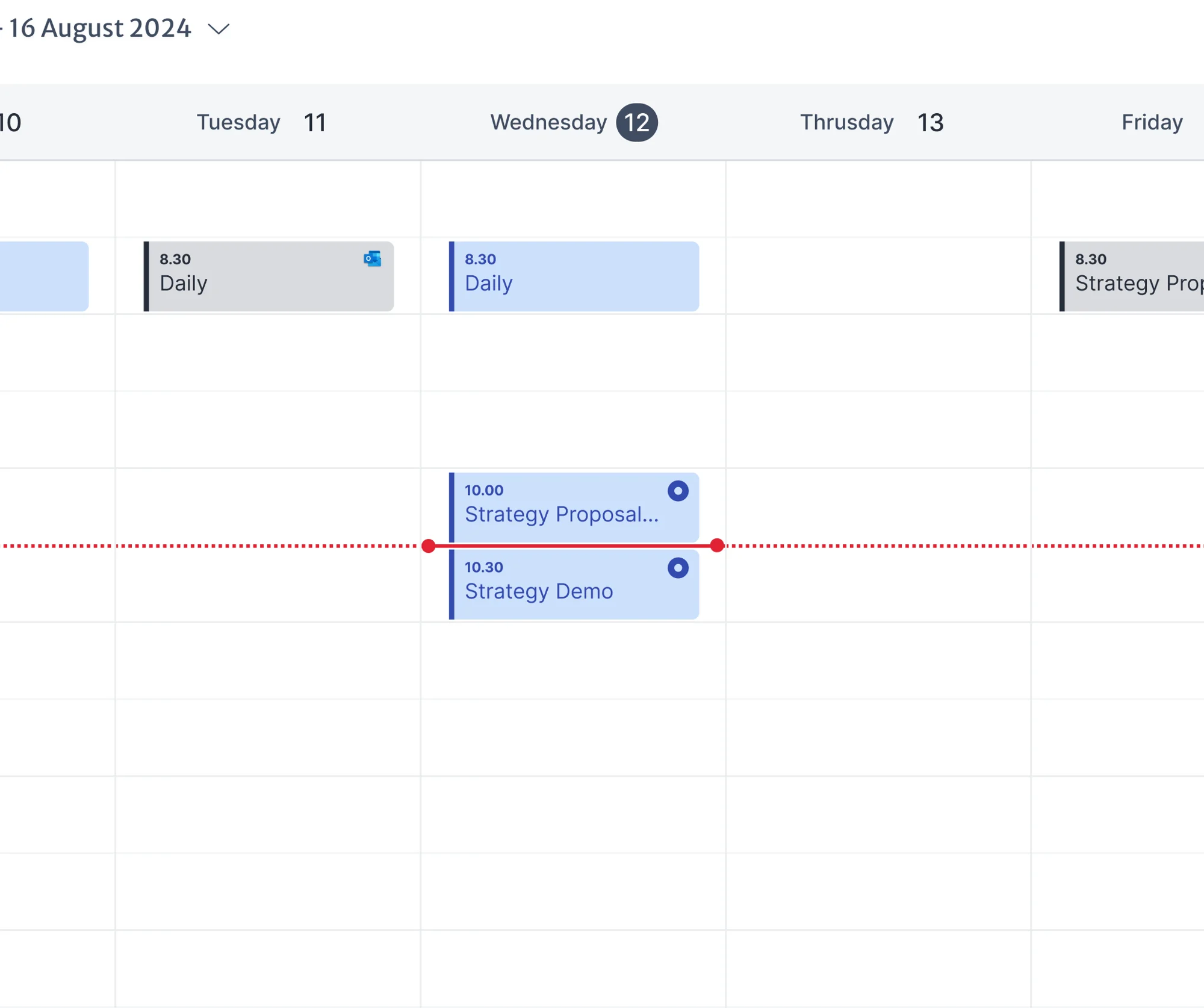
Task: Select the Wednesday 12 column header
Action: coord(572,122)
